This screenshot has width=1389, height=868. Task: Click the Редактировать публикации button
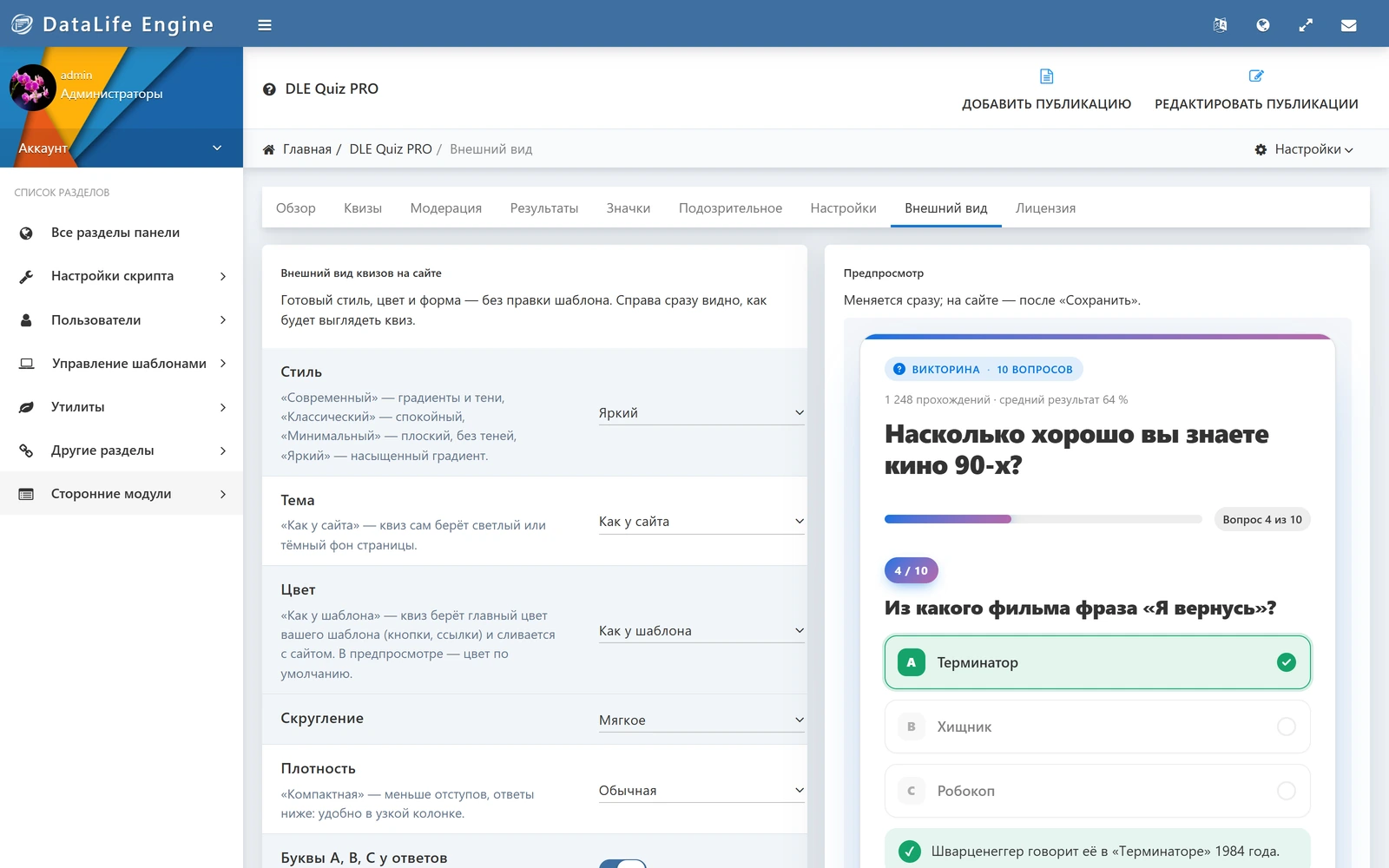coord(1256,90)
